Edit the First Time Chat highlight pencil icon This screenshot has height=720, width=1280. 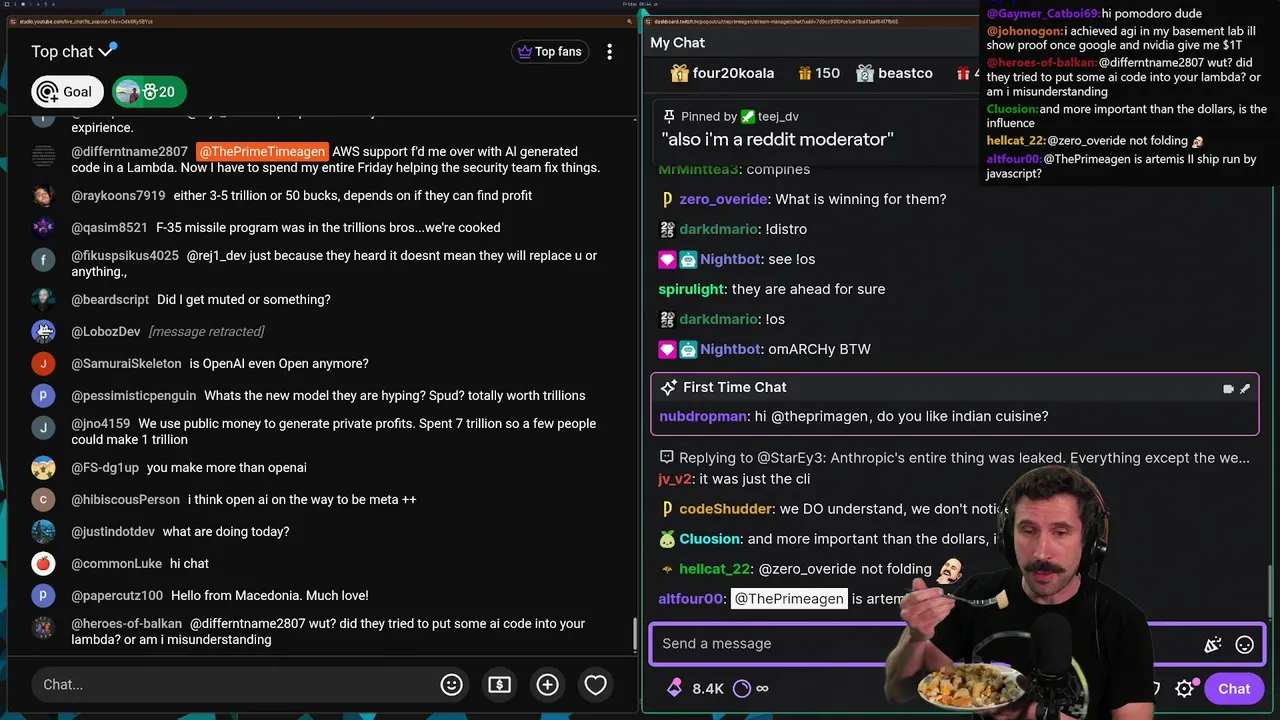1245,388
